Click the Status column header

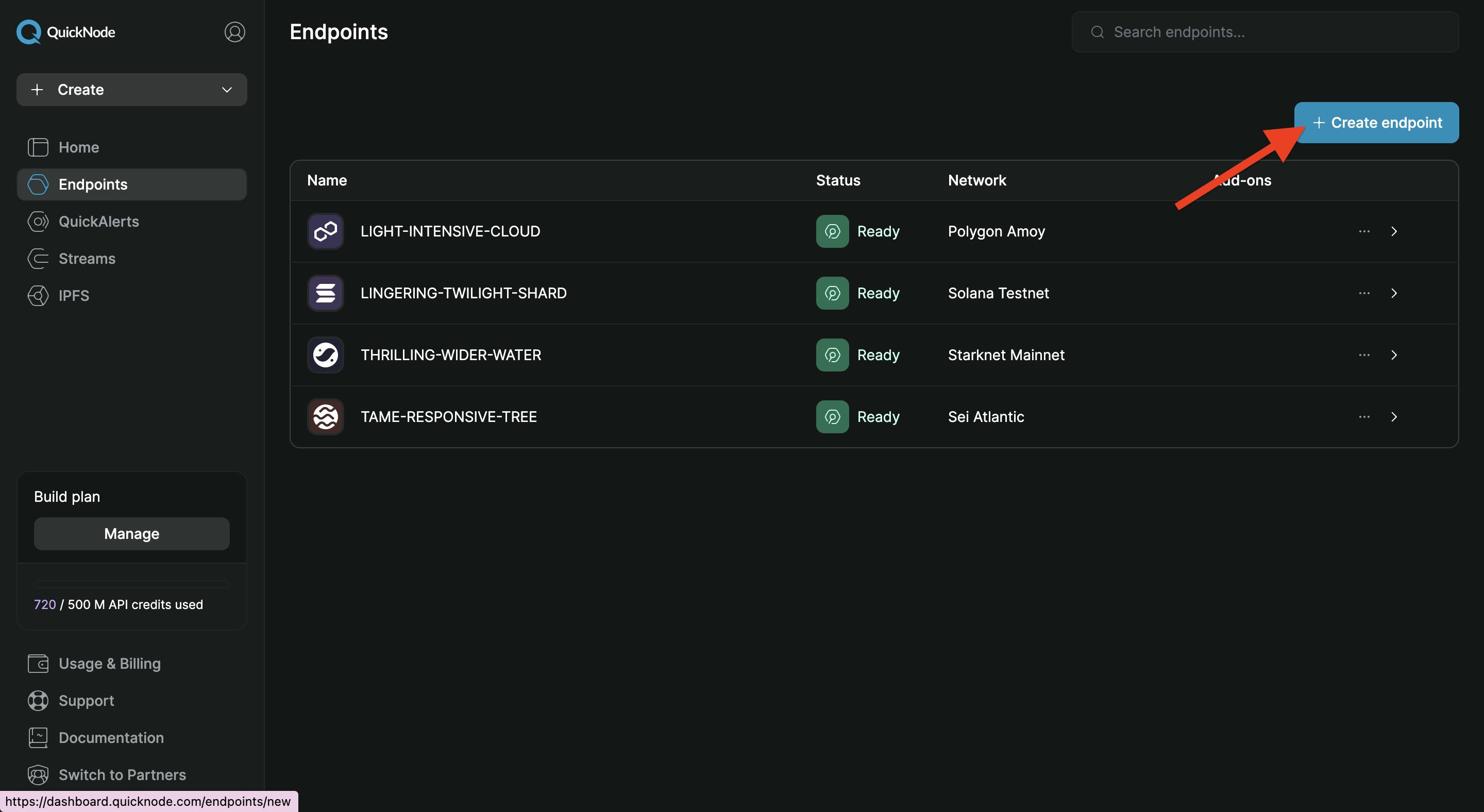[x=838, y=180]
